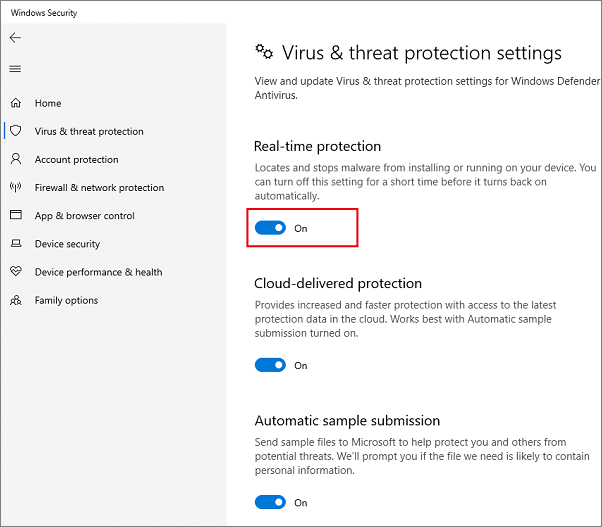Open Family options page
The image size is (602, 527).
pos(66,300)
